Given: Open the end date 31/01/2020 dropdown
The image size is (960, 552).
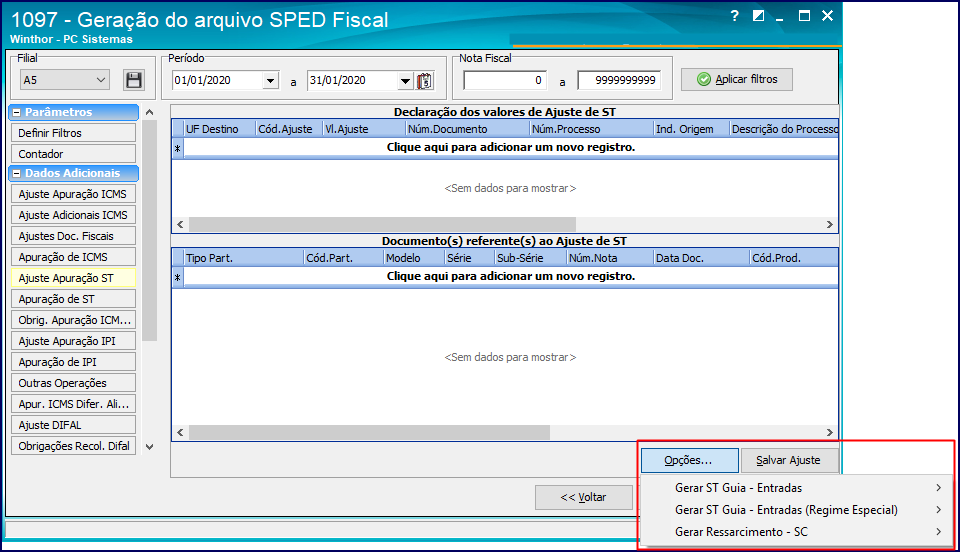Looking at the screenshot, I should (x=405, y=81).
